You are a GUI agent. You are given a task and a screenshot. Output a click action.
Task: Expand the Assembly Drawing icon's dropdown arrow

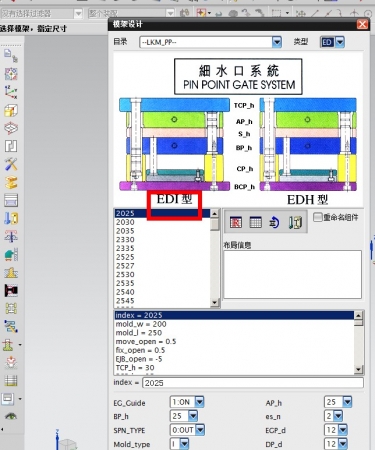[x=20, y=399]
